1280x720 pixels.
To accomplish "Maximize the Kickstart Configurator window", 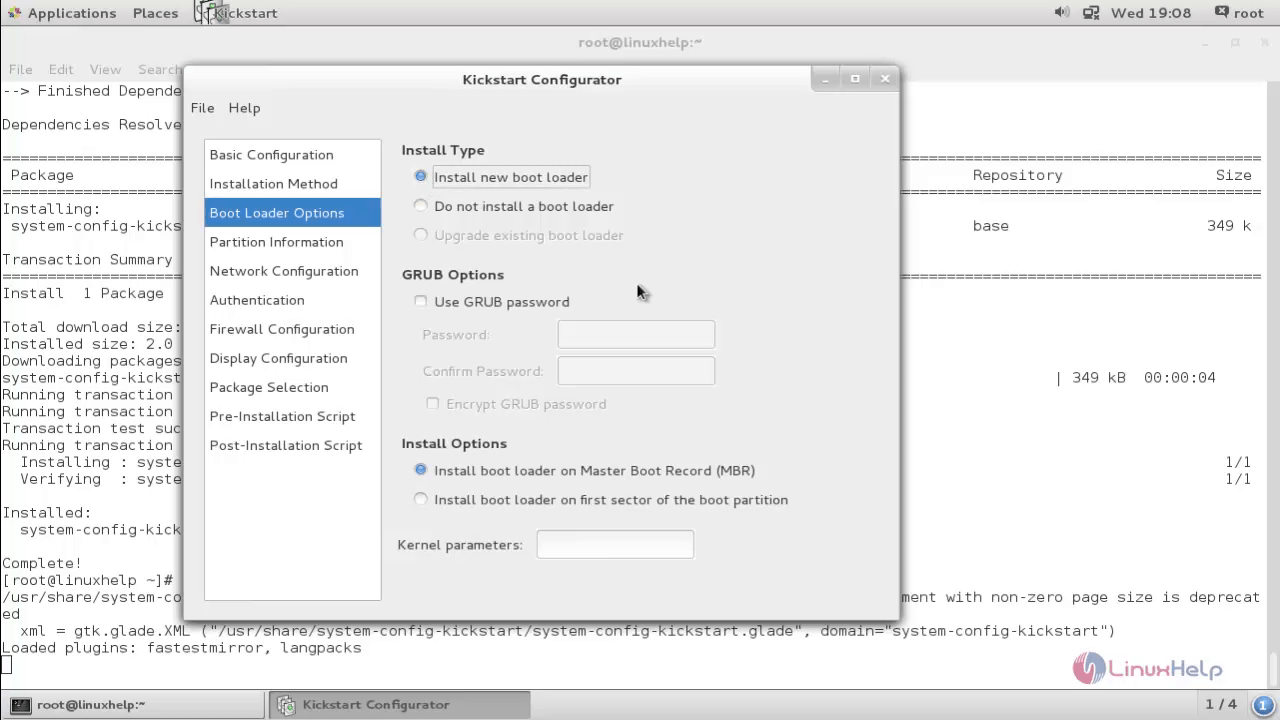I will pos(855,79).
